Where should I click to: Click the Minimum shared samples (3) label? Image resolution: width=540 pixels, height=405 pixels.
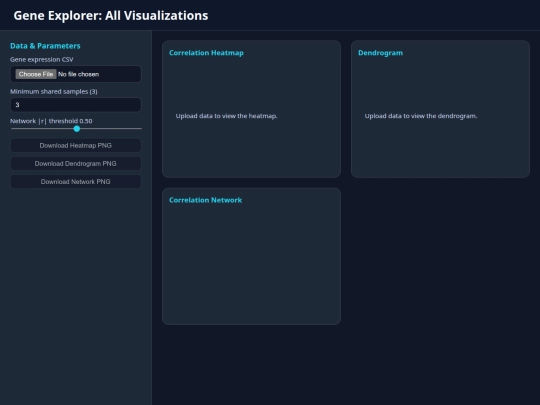click(x=54, y=92)
